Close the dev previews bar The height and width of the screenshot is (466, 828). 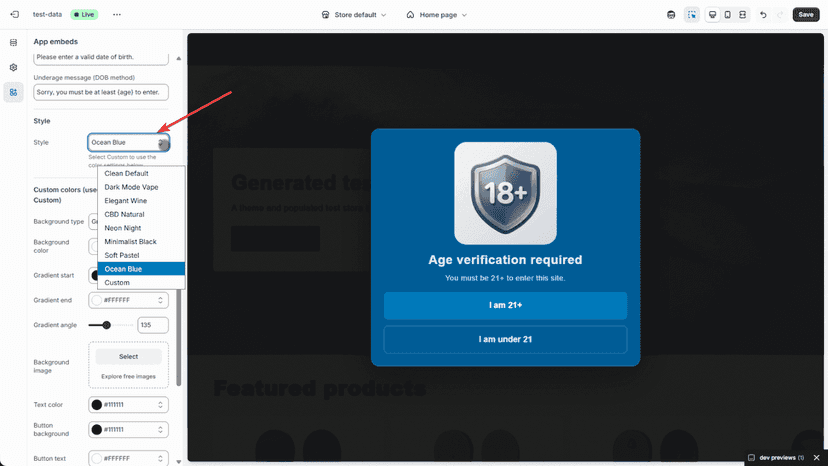point(816,458)
